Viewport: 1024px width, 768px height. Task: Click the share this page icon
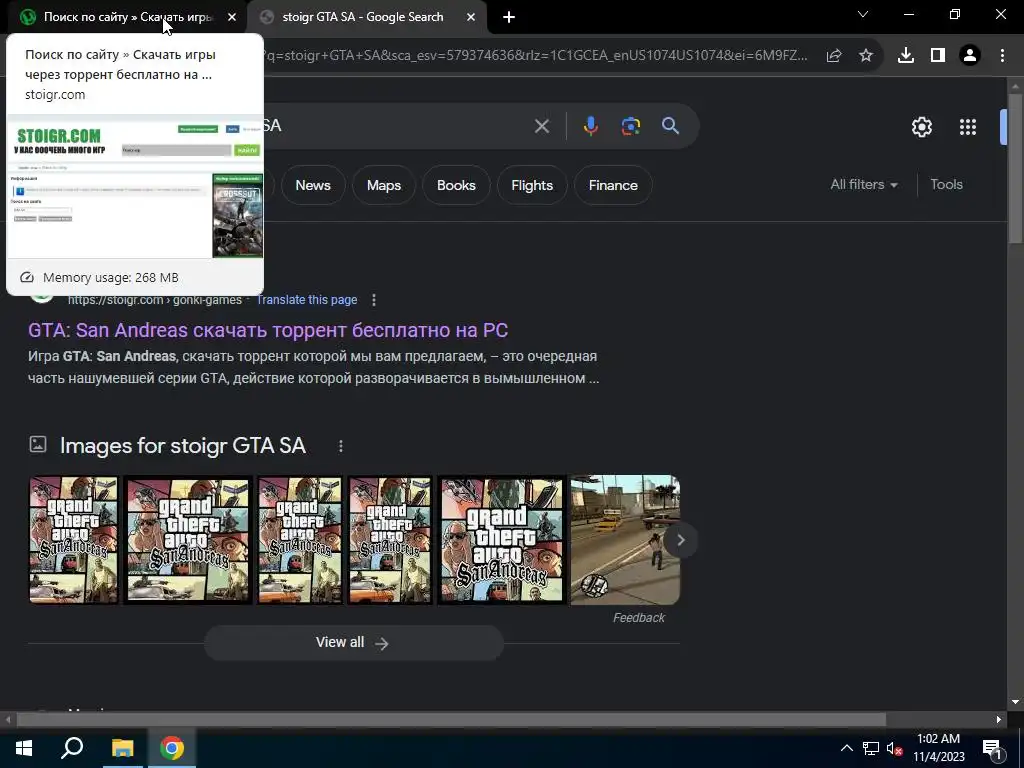(x=834, y=56)
